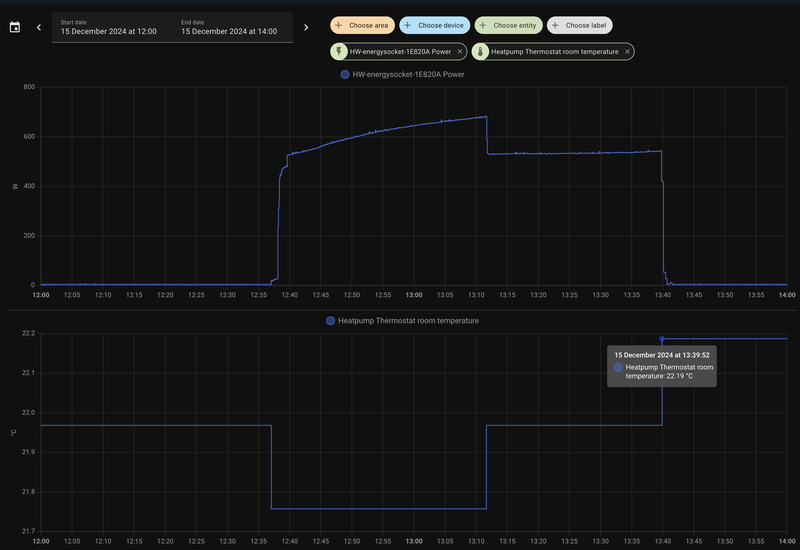Click the 22.2 value on temperature axis
Image resolution: width=800 pixels, height=550 pixels.
pyautogui.click(x=28, y=333)
